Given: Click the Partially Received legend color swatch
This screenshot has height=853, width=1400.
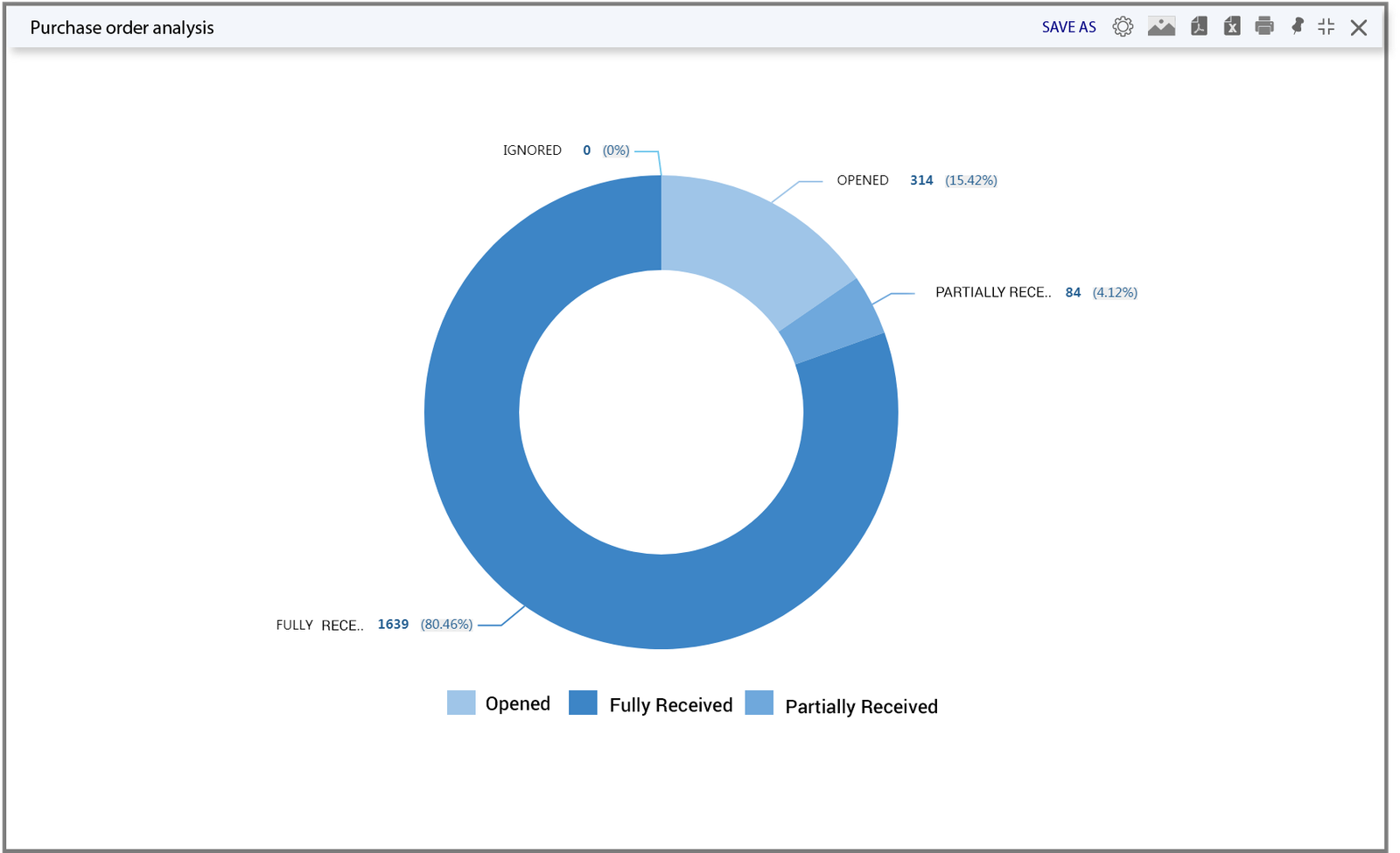Looking at the screenshot, I should [x=759, y=703].
